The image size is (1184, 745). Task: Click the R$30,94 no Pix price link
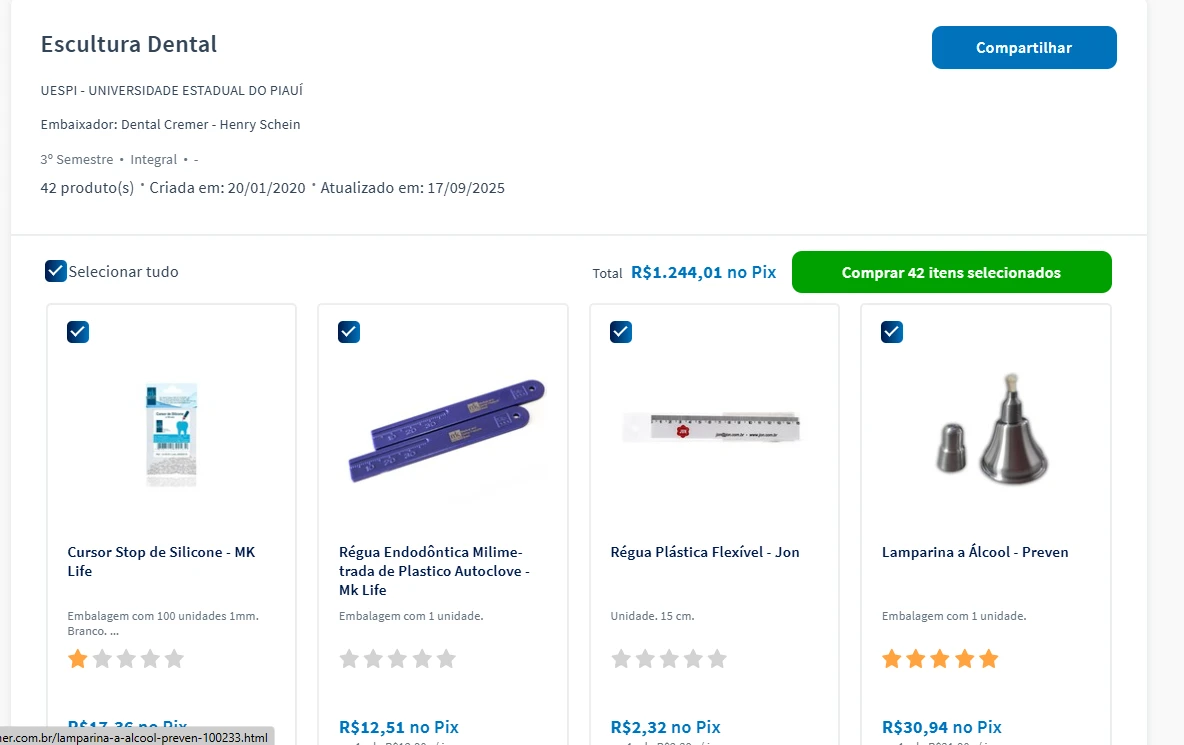coord(940,727)
